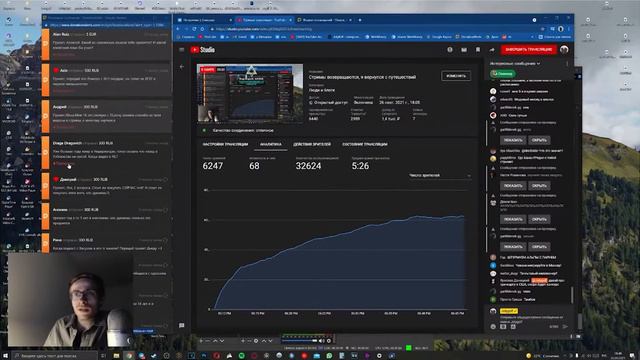The height and width of the screenshot is (360, 640).
Task: Click the red link under Drago Dragovich donation
Action: pos(63,163)
